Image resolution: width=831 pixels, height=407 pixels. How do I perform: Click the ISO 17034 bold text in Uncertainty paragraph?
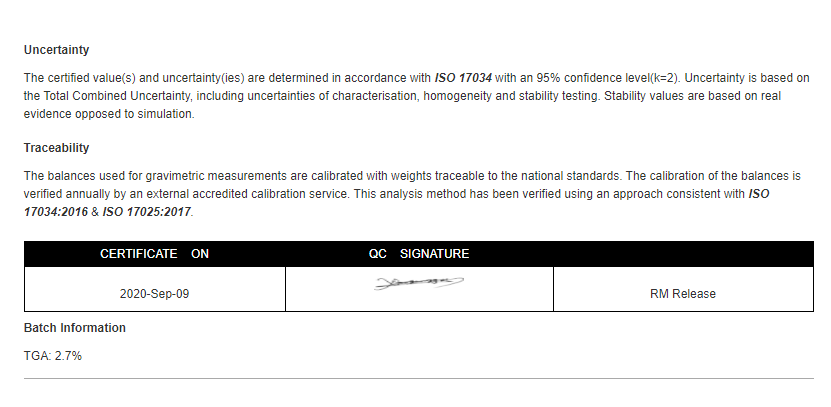[x=463, y=78]
